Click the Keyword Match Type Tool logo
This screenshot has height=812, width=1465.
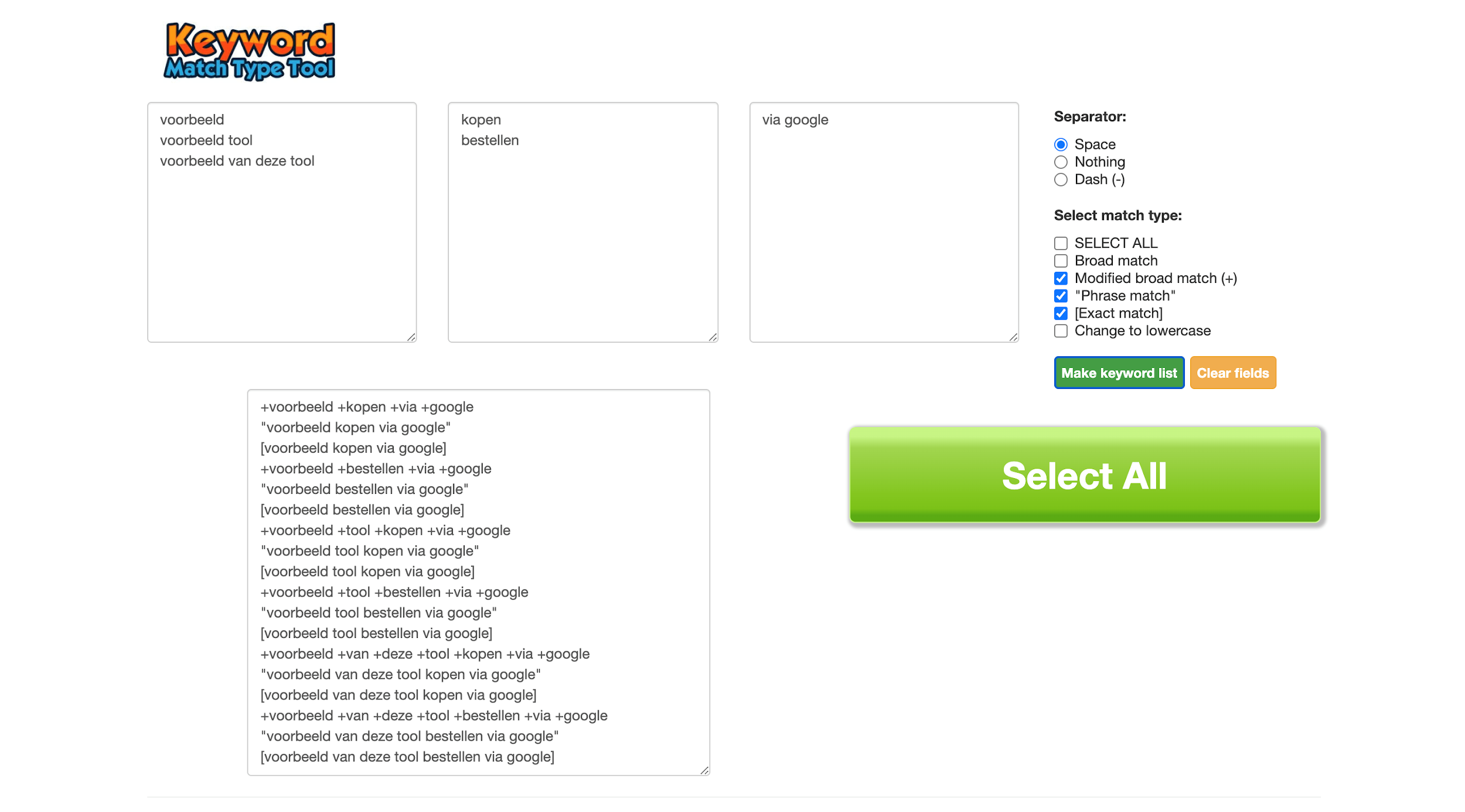250,52
